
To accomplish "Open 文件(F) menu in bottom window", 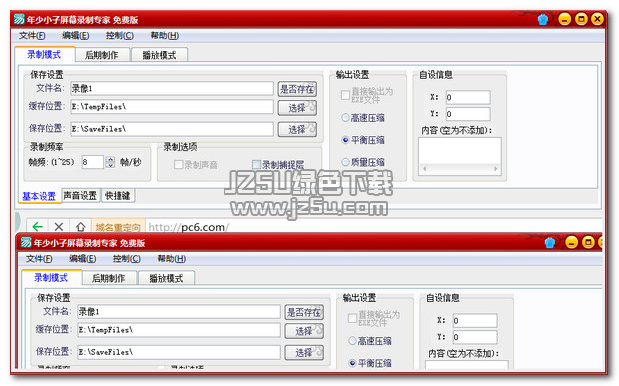I will tap(39, 259).
